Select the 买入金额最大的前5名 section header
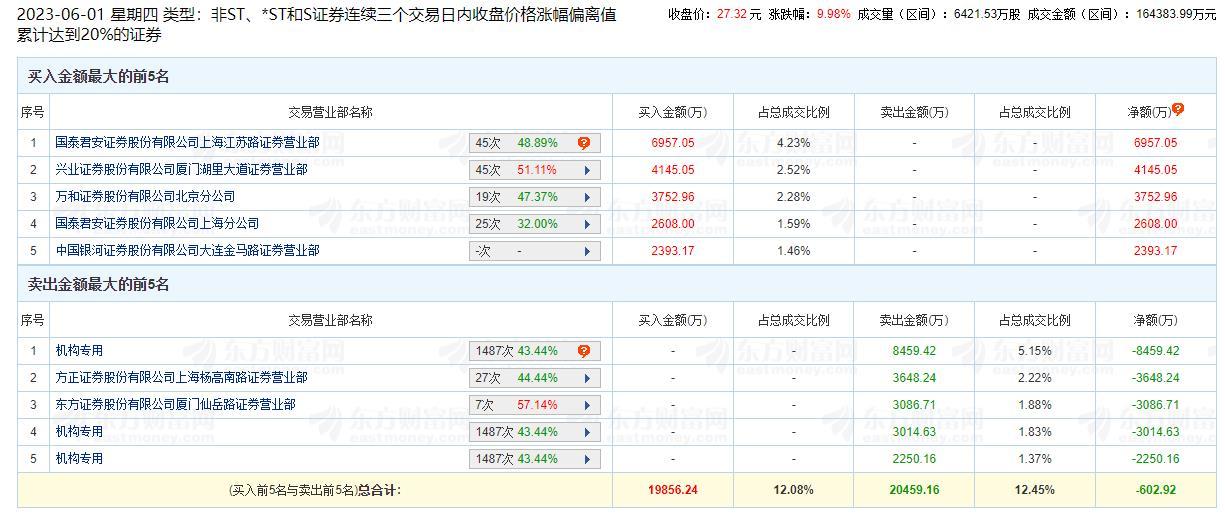Viewport: 1225px width, 517px height. pyautogui.click(x=99, y=77)
